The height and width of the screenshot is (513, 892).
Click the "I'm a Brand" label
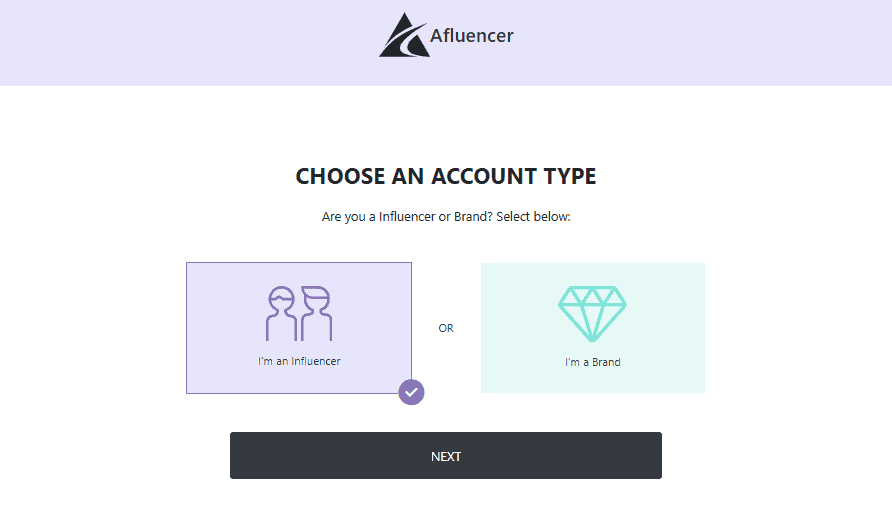coord(592,362)
